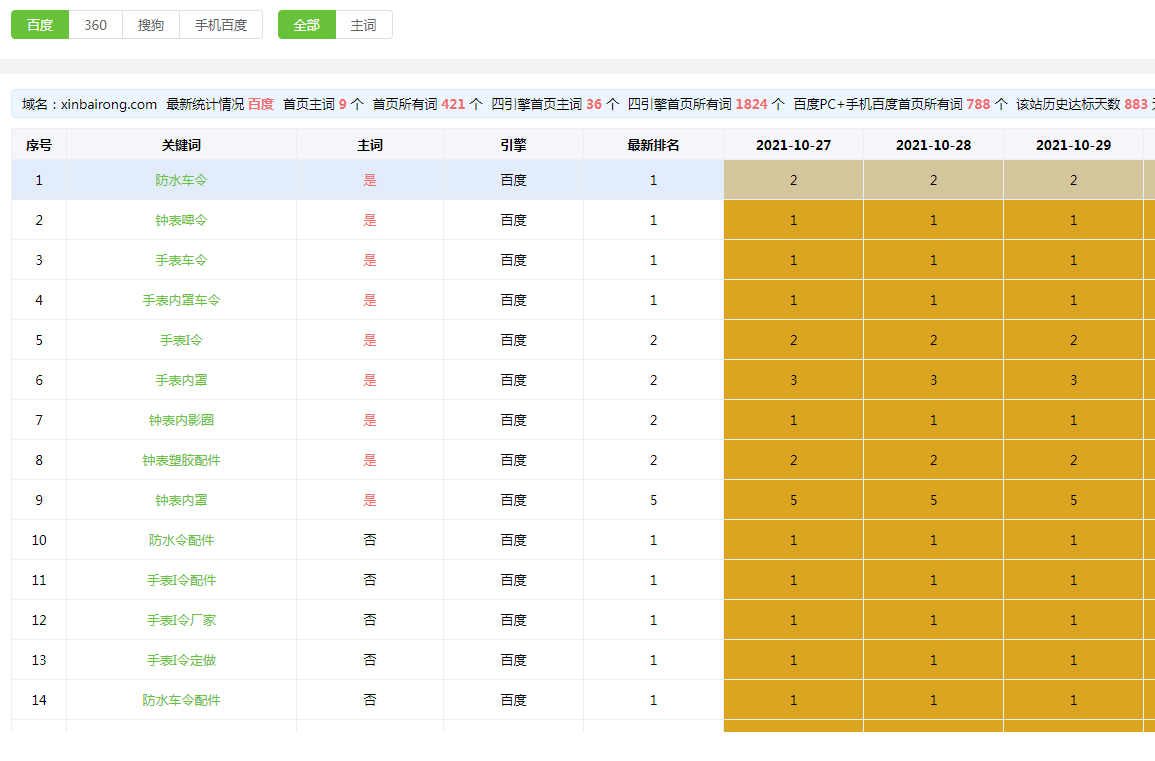Open keyword 防水车令配件
The height and width of the screenshot is (761, 1155).
(181, 700)
